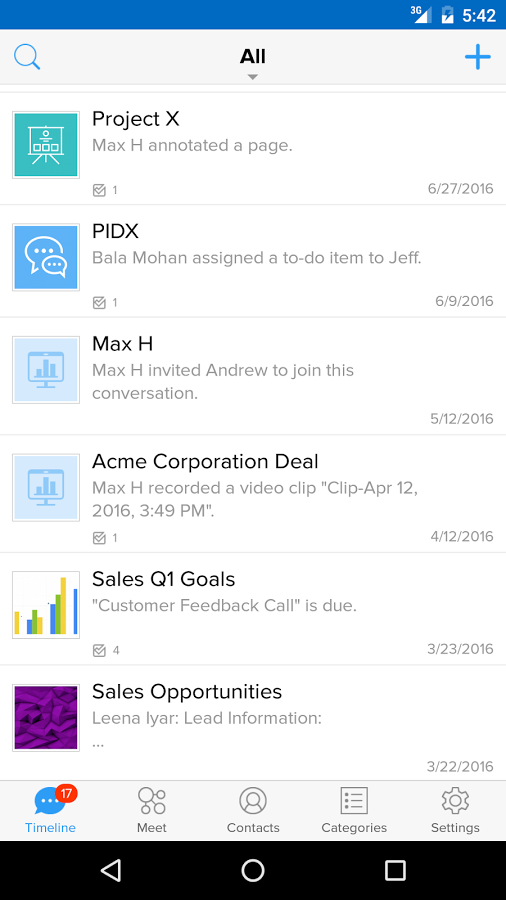The width and height of the screenshot is (506, 900).
Task: Tap the Android home circle button
Action: tap(253, 870)
